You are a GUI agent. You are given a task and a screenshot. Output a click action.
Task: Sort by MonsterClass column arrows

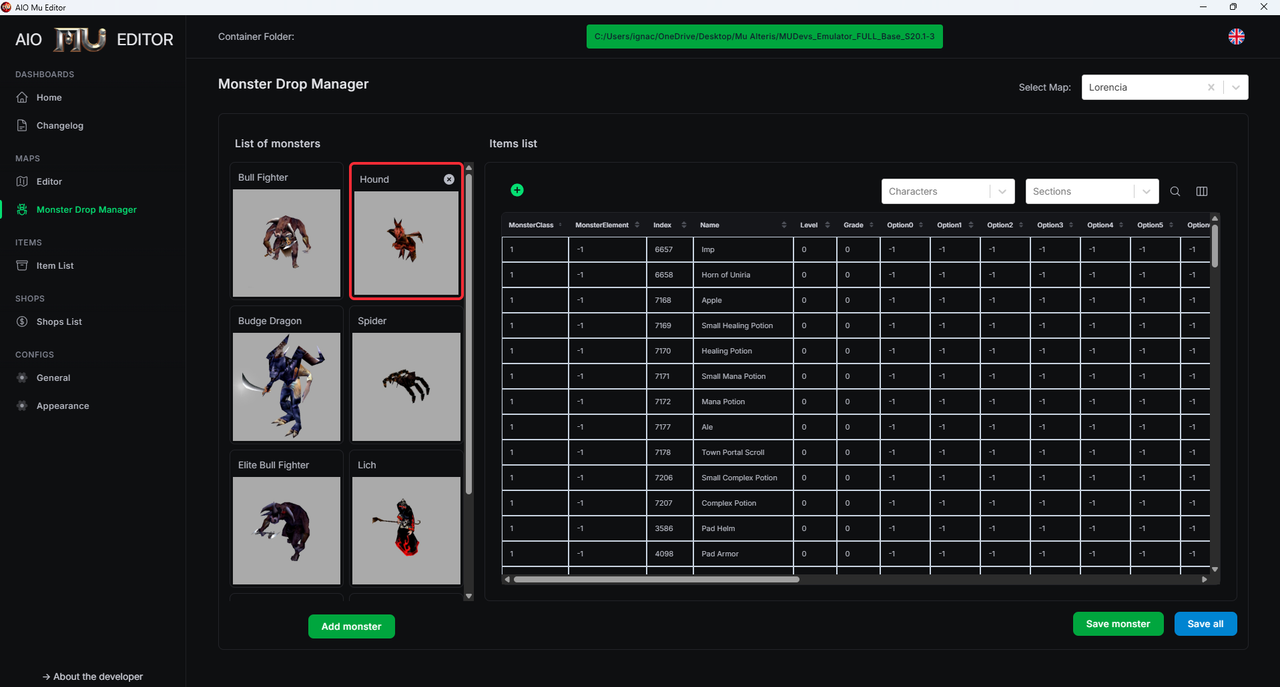click(x=560, y=225)
